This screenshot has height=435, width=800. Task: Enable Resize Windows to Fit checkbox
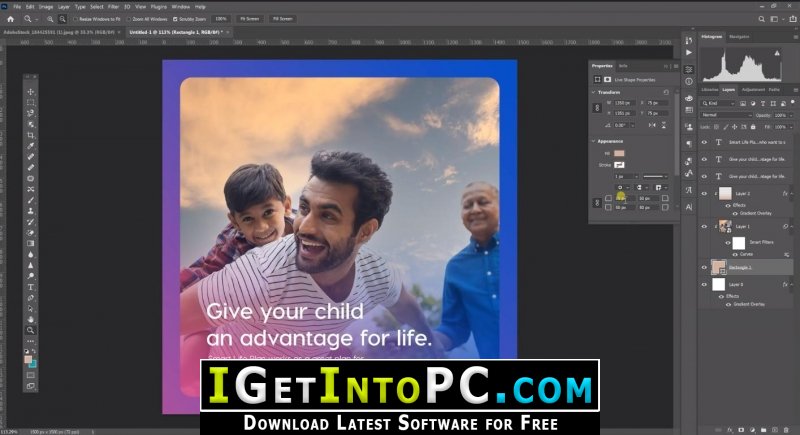click(76, 19)
